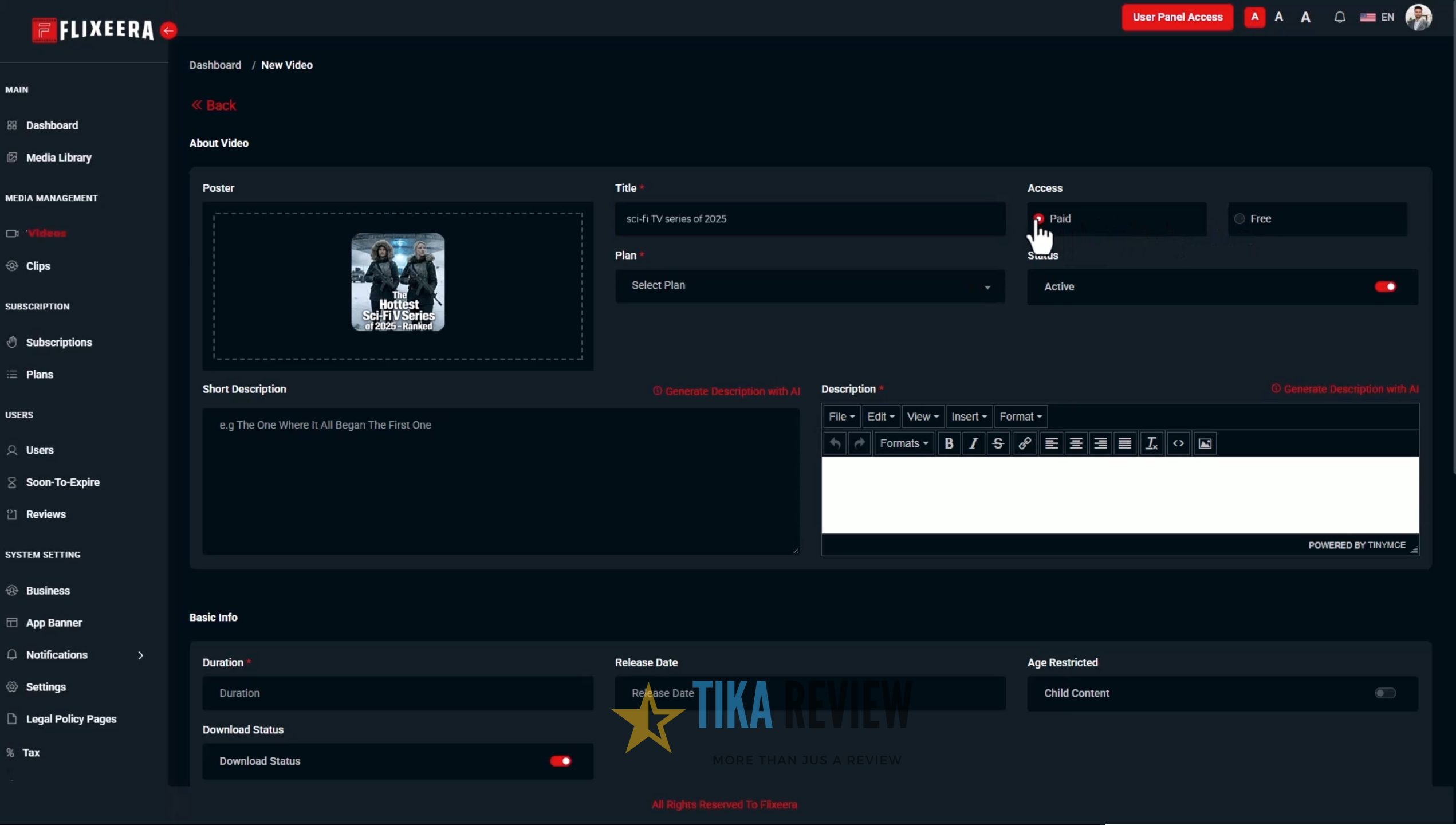This screenshot has height=825, width=1456.
Task: Open the Formats dropdown in the editor
Action: 904,443
